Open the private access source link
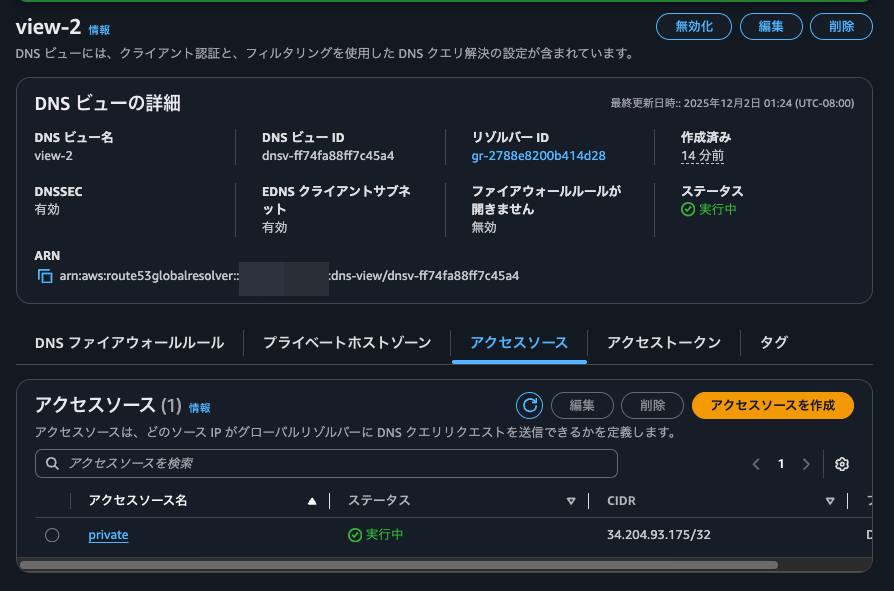Image resolution: width=894 pixels, height=591 pixels. pyautogui.click(x=108, y=535)
